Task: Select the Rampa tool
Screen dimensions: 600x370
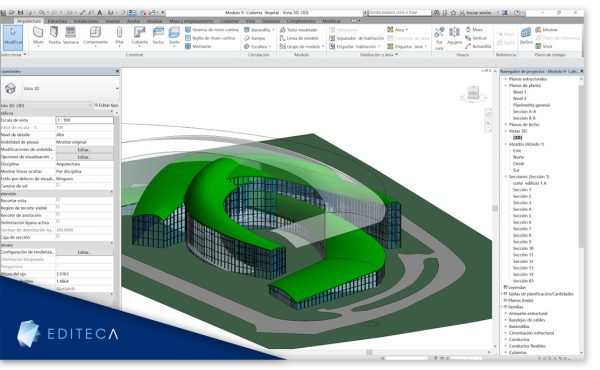Action: 254,38
